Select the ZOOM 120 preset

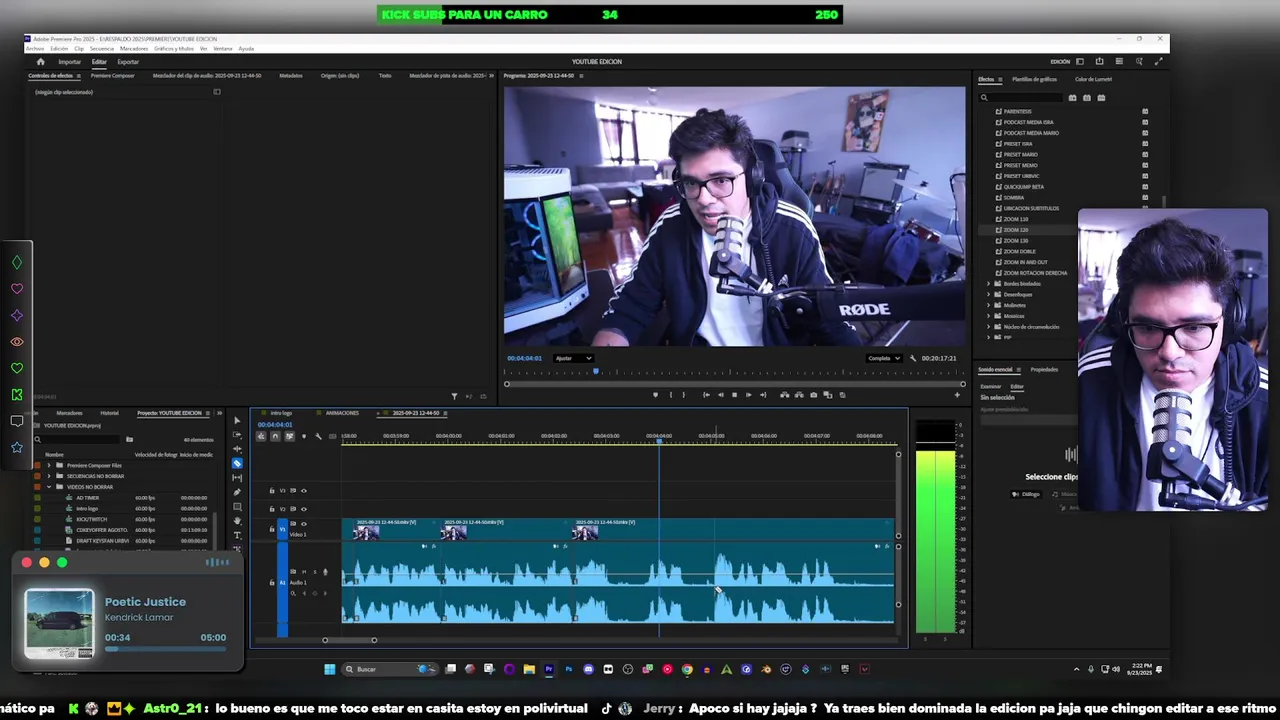[x=1015, y=230]
